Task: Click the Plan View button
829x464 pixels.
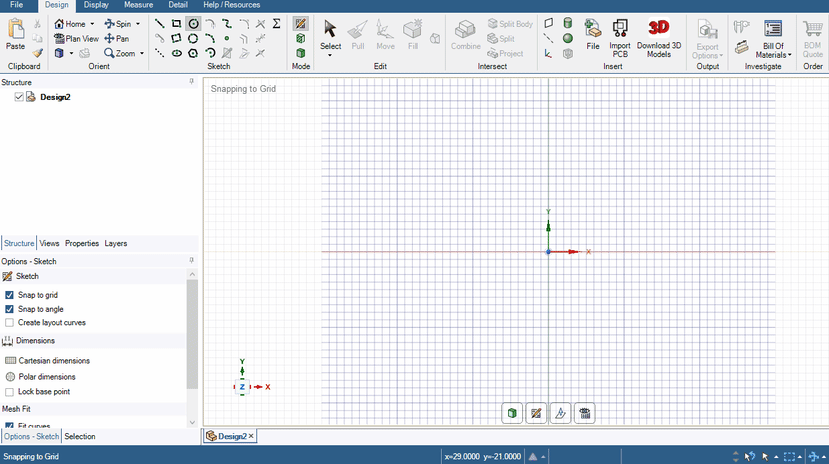Action: [77, 39]
